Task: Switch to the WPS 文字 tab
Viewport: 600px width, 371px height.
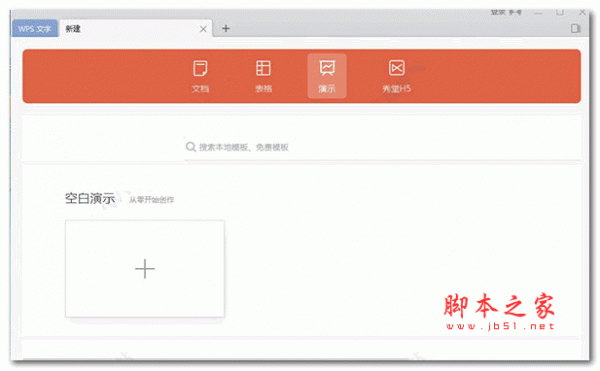Action: (x=35, y=29)
